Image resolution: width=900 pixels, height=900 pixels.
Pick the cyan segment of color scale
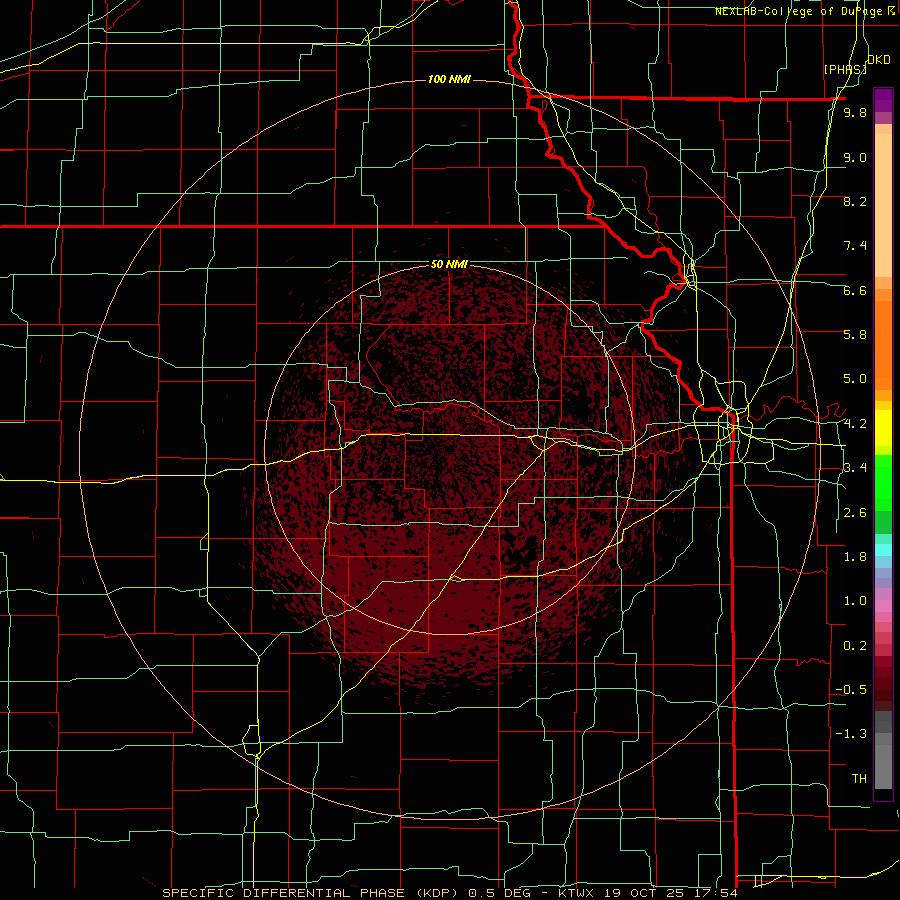coord(883,549)
